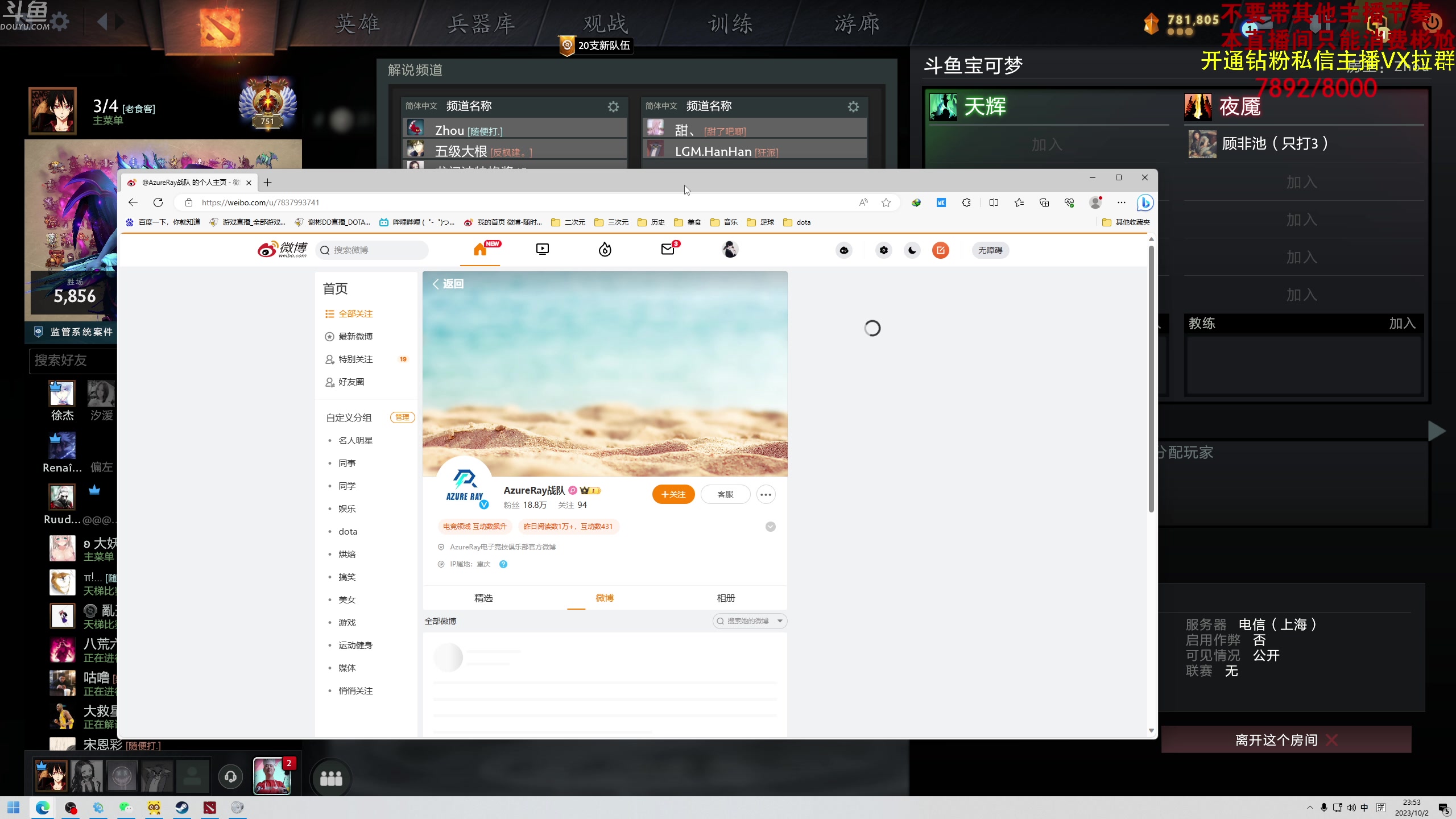This screenshot has width=1456, height=819.
Task: Open Steam from Windows taskbar
Action: pyautogui.click(x=182, y=808)
